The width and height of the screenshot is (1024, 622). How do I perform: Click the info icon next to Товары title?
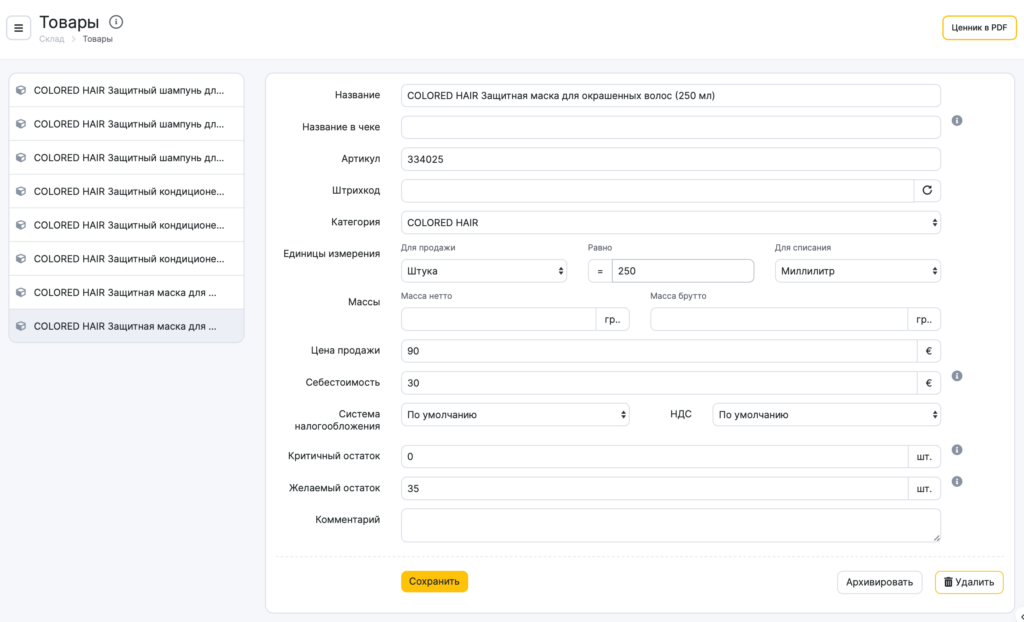(x=116, y=22)
